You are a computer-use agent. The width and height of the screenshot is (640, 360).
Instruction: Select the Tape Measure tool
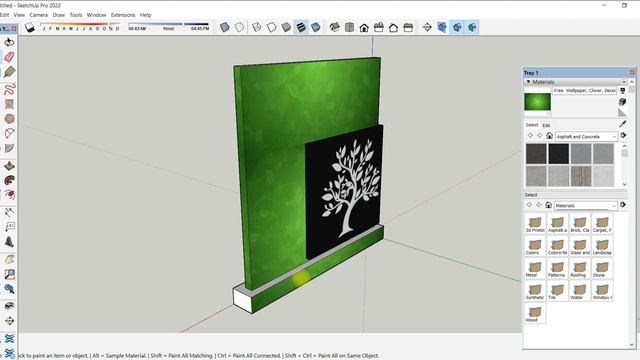pos(9,212)
